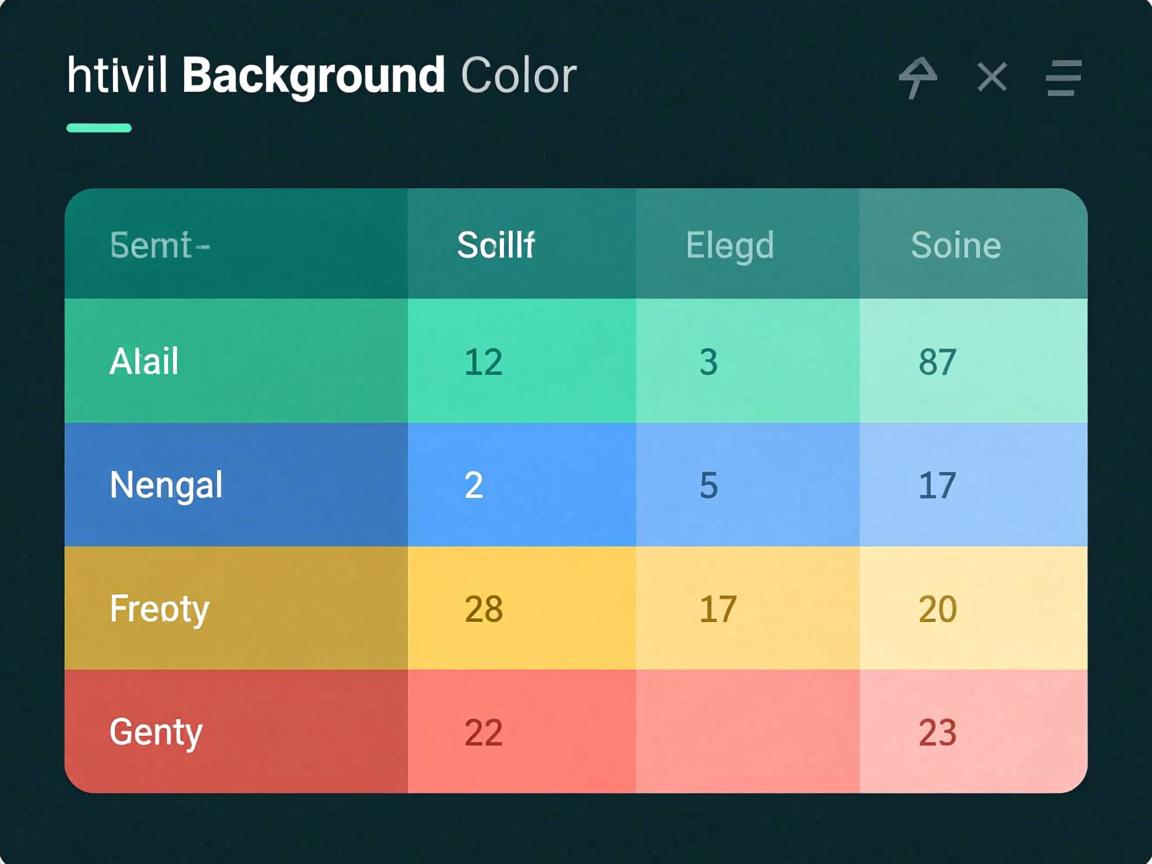Click the Genty row label

pos(156,732)
